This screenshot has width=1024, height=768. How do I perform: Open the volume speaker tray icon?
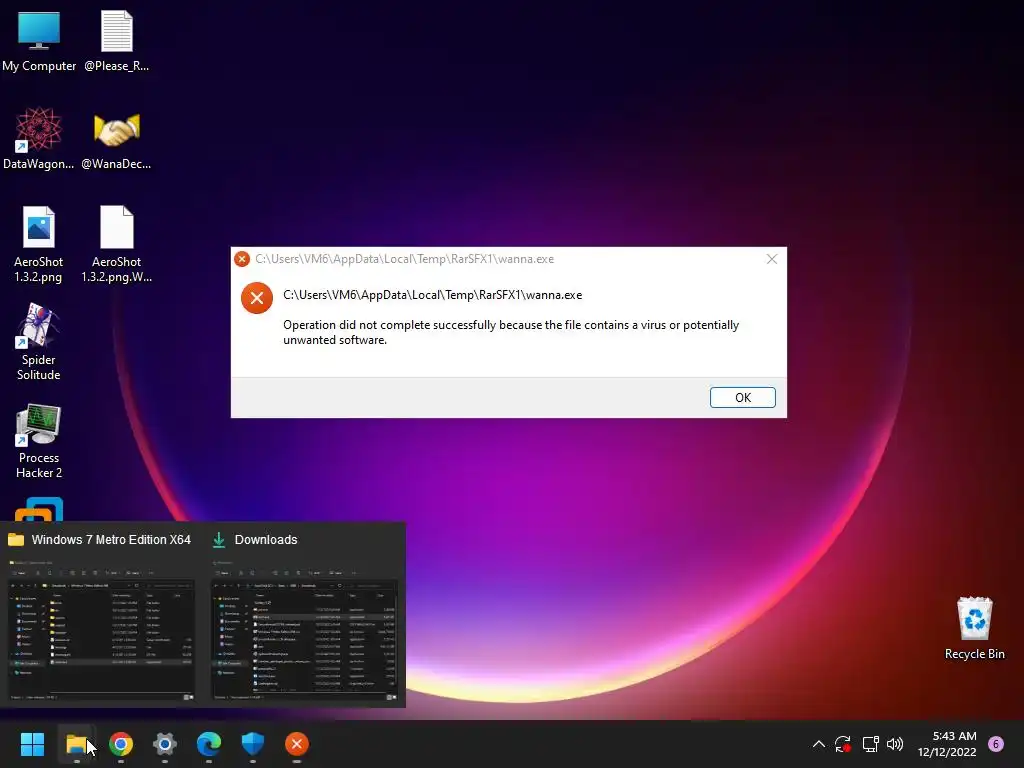895,744
